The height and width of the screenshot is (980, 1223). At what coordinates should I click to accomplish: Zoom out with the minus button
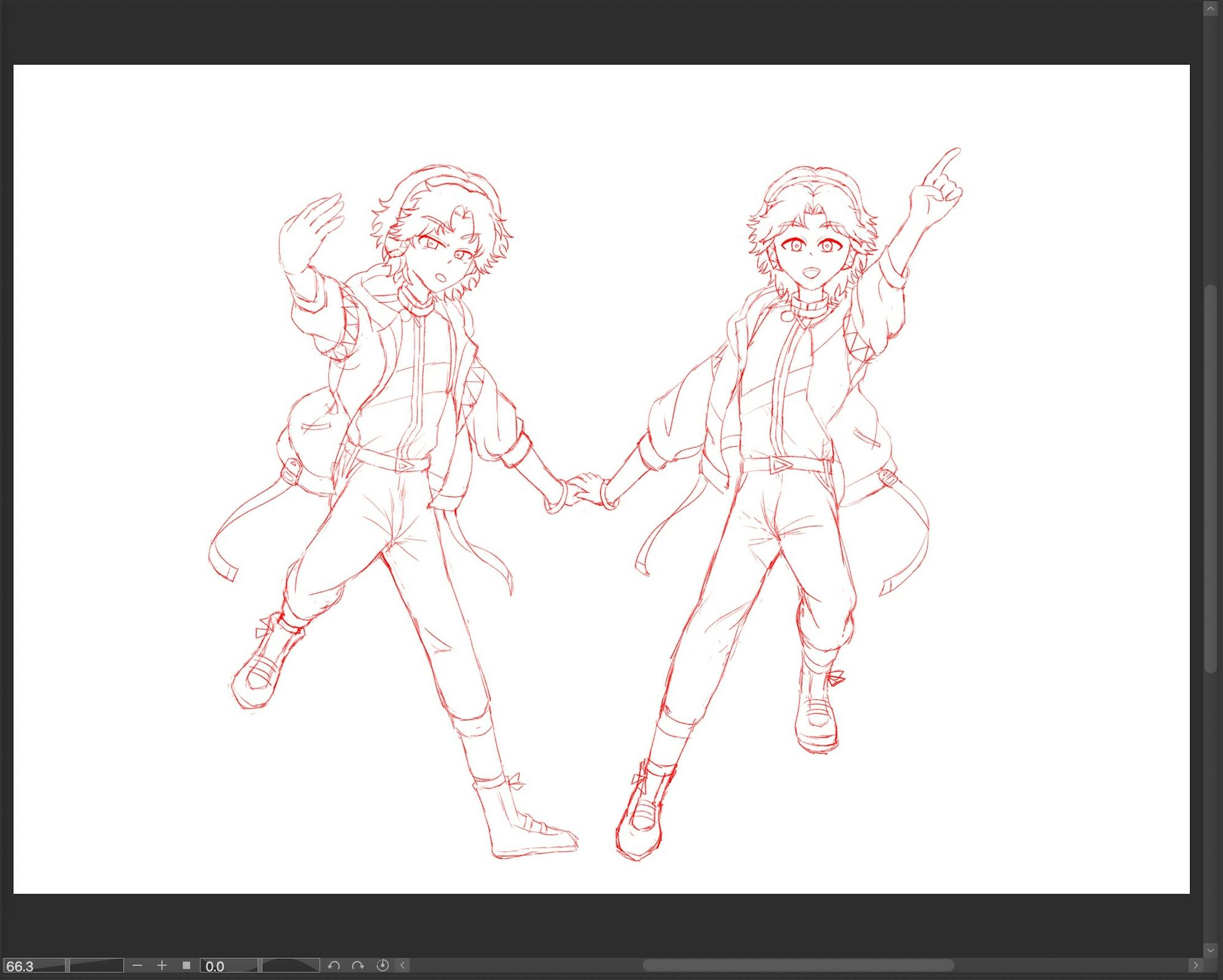(x=137, y=965)
